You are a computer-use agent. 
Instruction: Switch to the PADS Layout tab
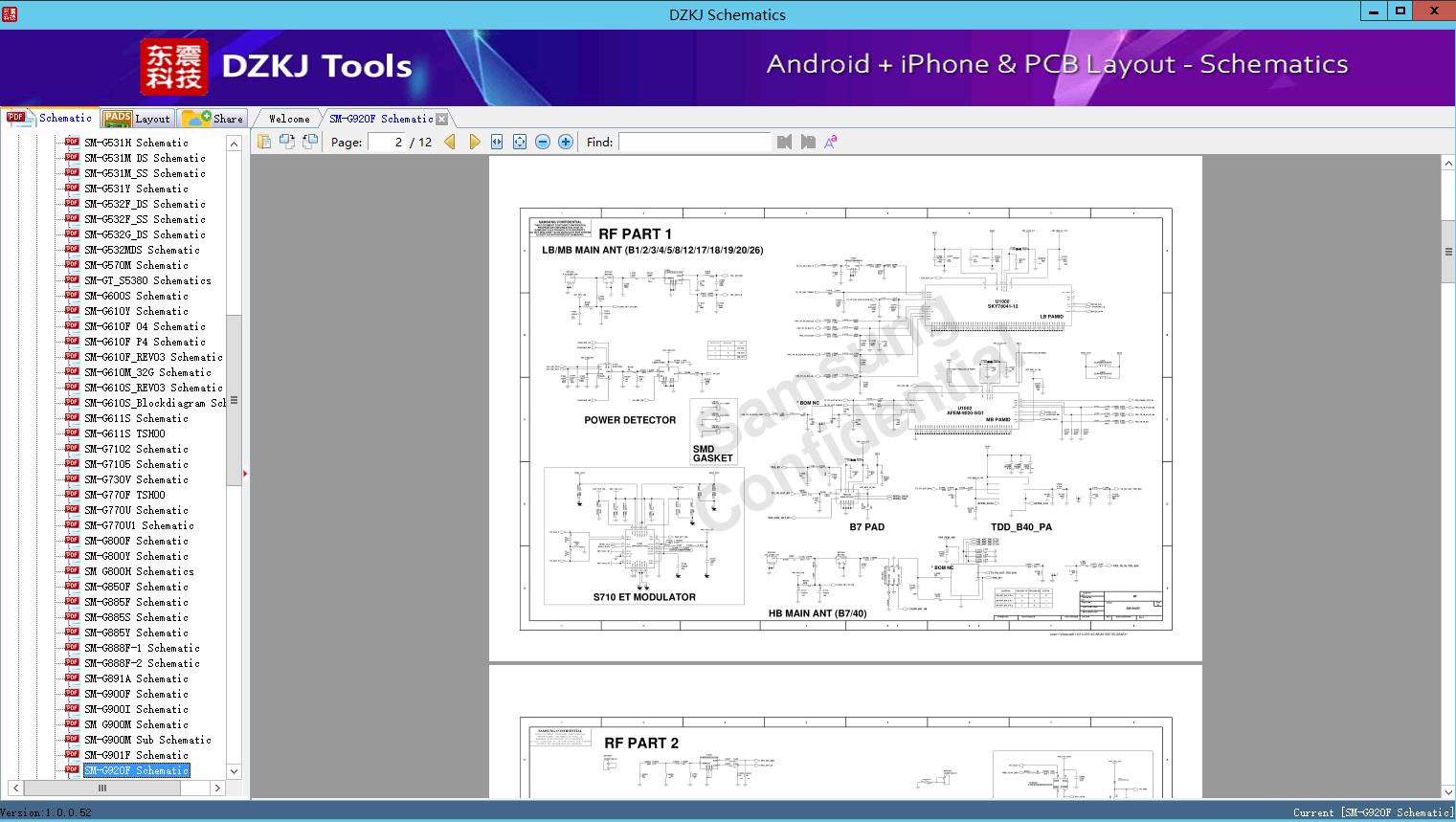(x=137, y=119)
